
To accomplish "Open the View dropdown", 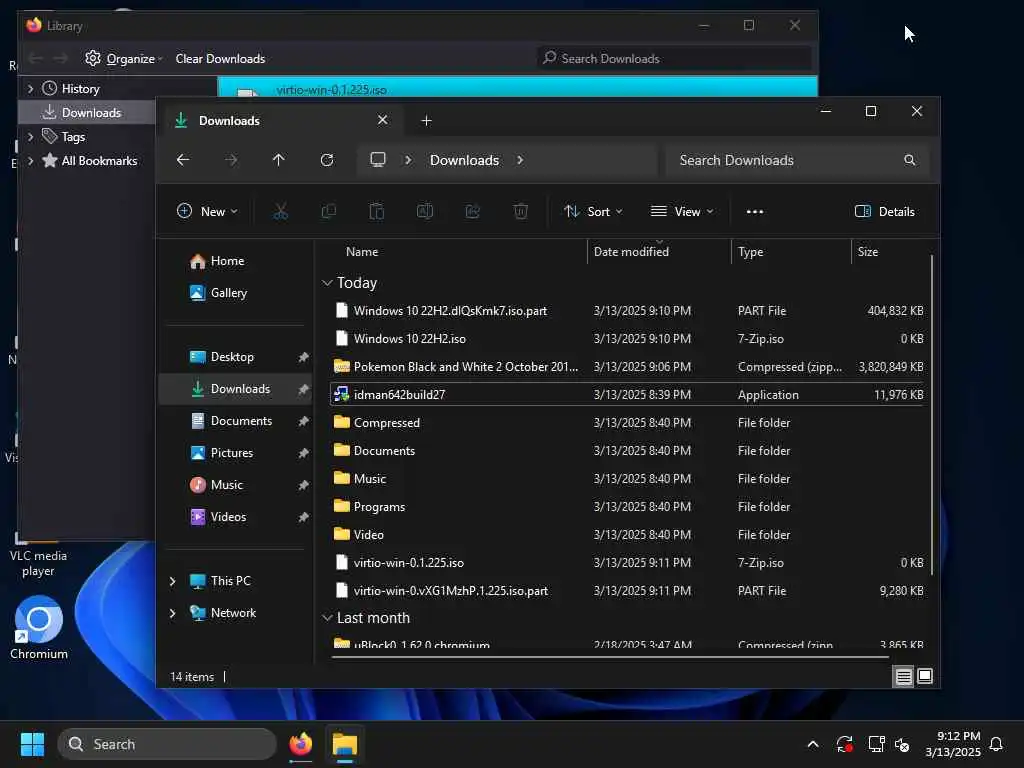I will (x=682, y=212).
